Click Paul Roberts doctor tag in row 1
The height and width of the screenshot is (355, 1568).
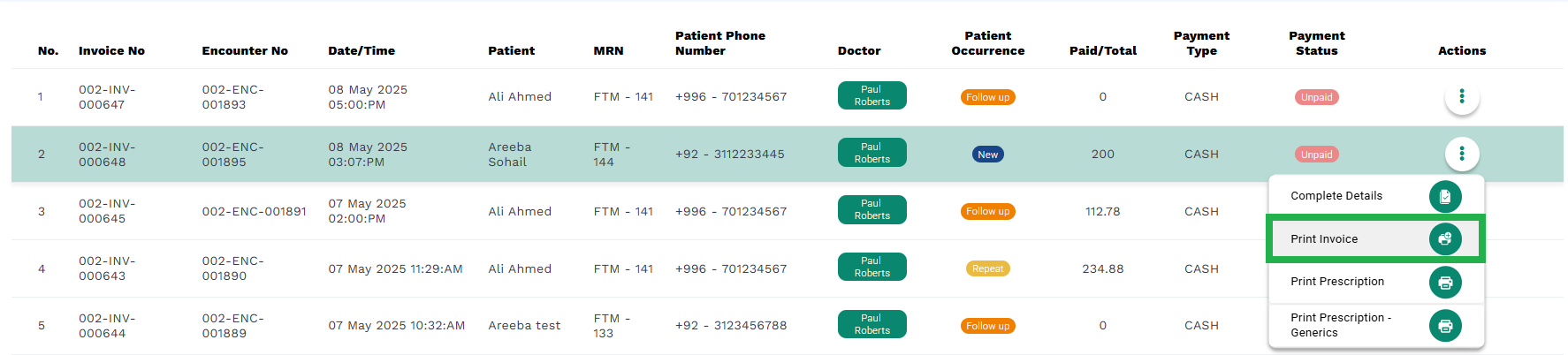click(x=872, y=95)
